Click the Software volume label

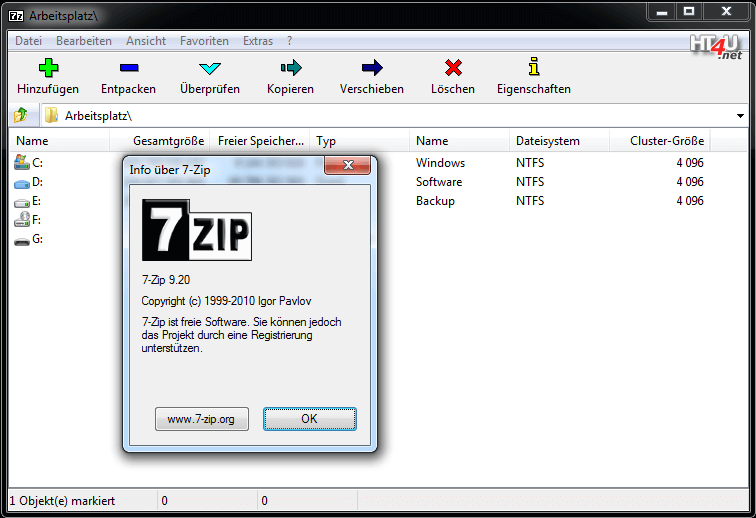439,182
